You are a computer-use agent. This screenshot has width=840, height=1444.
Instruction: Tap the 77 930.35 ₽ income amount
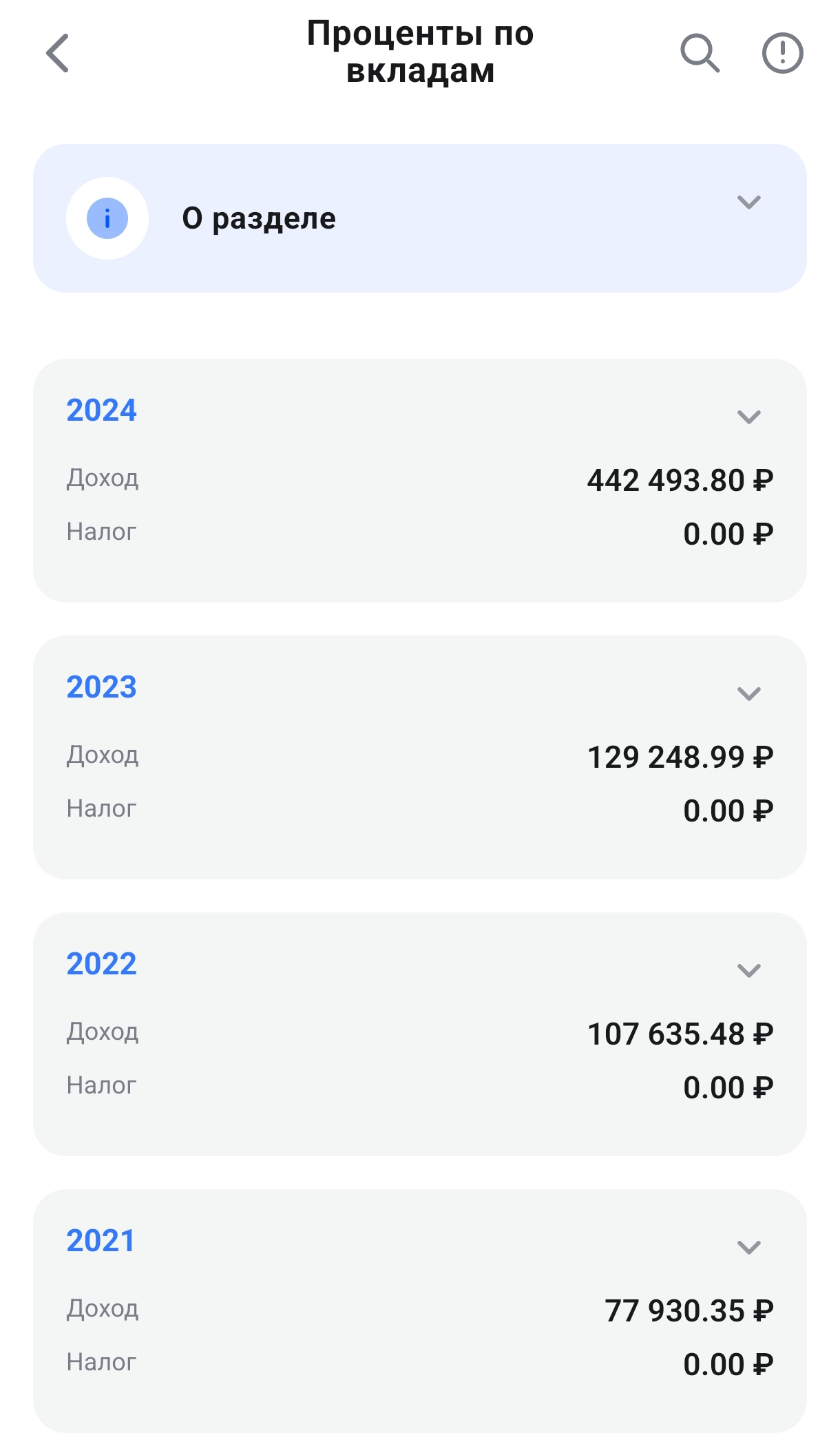689,1311
